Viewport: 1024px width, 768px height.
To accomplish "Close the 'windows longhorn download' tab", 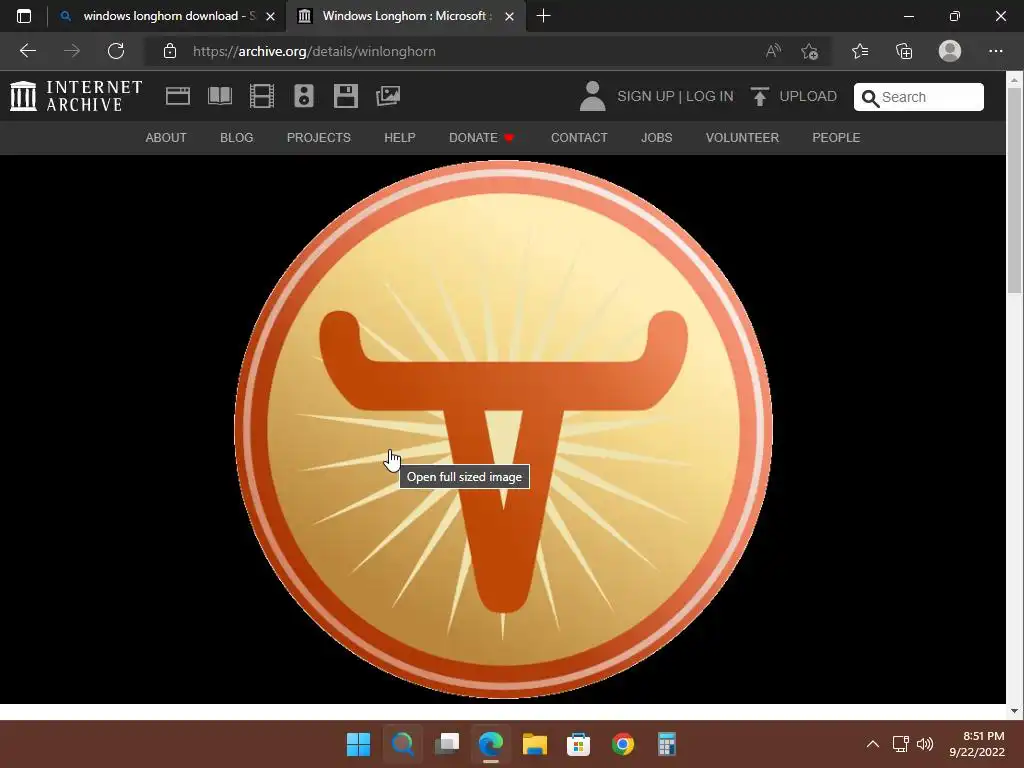I will pos(270,16).
